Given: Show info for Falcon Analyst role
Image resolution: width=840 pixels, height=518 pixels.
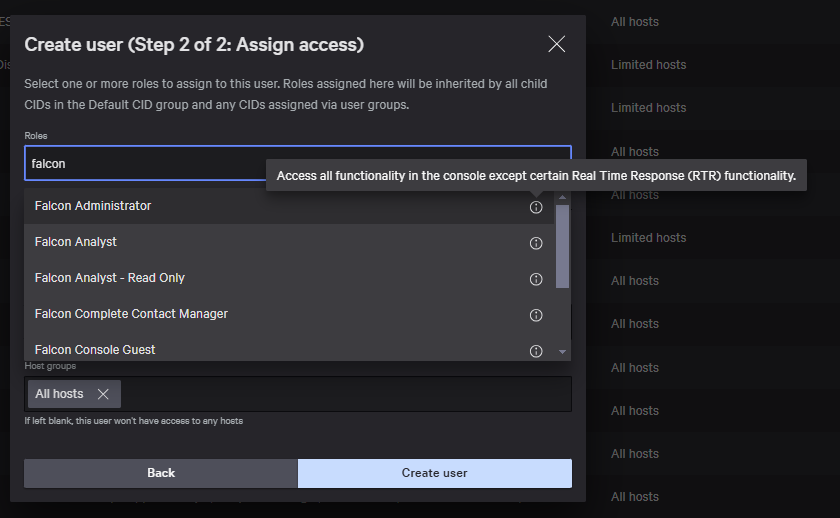Looking at the screenshot, I should point(536,243).
